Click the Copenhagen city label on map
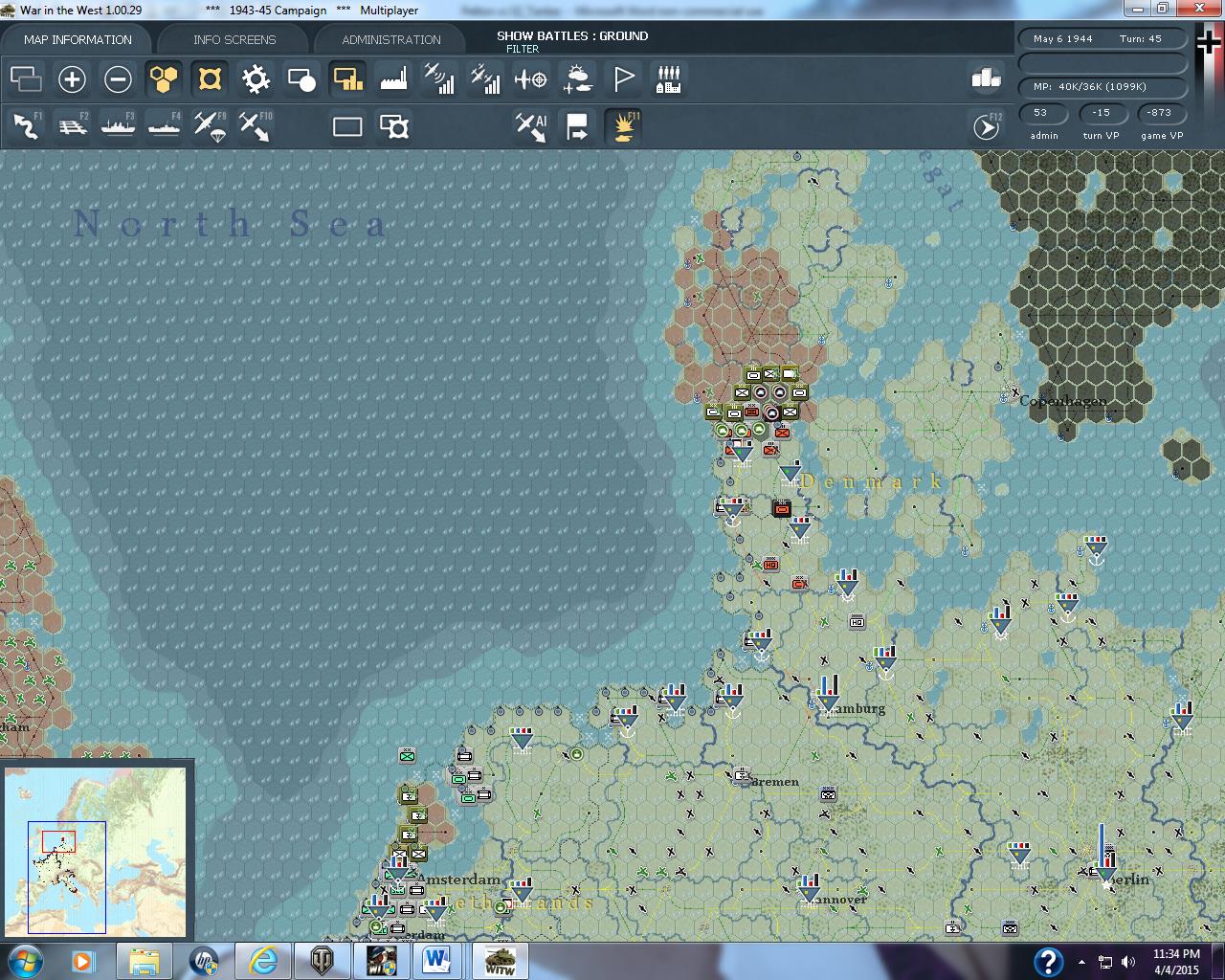 tap(1063, 401)
